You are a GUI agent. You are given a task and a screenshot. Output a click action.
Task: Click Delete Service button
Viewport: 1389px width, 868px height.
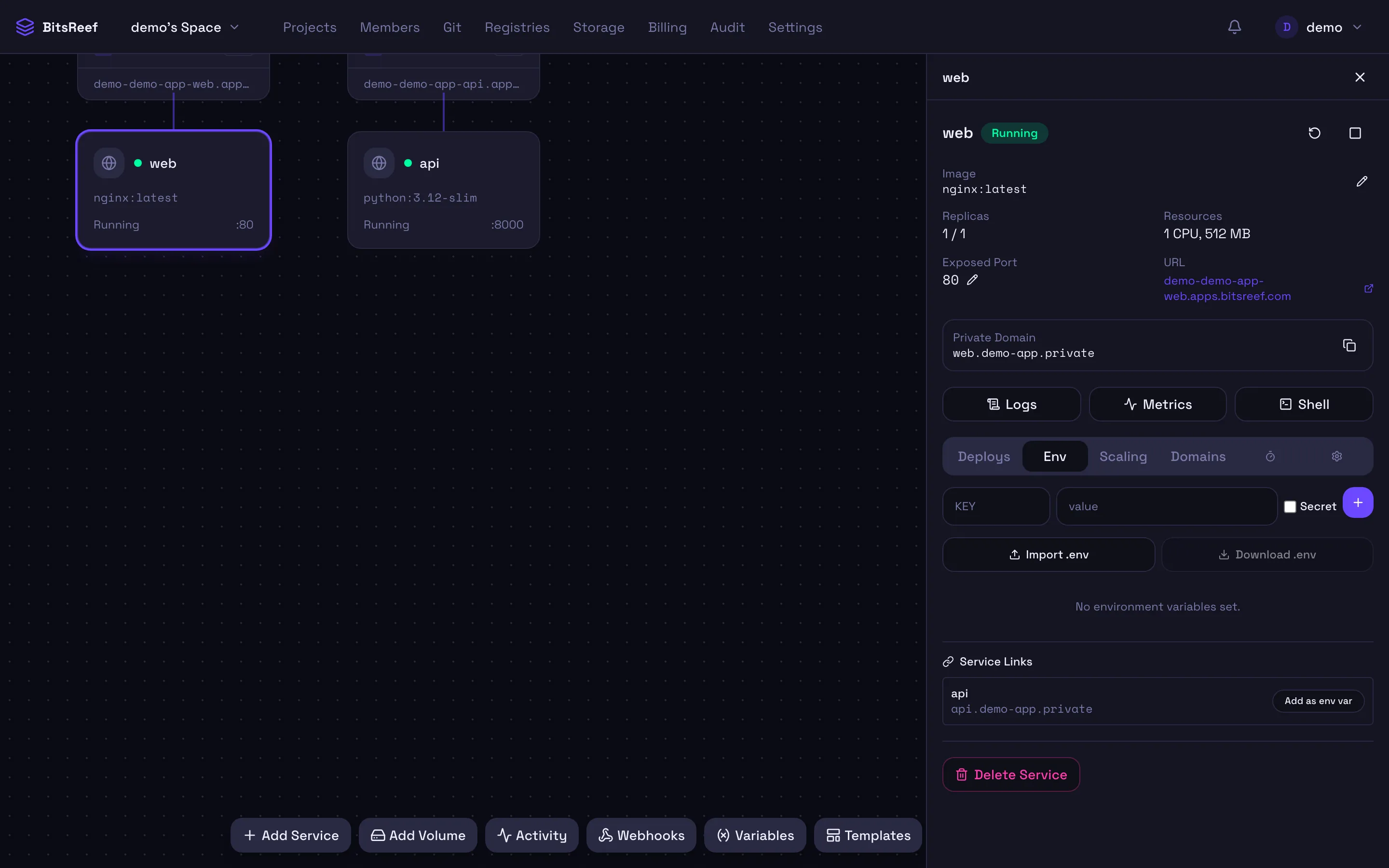point(1011,774)
